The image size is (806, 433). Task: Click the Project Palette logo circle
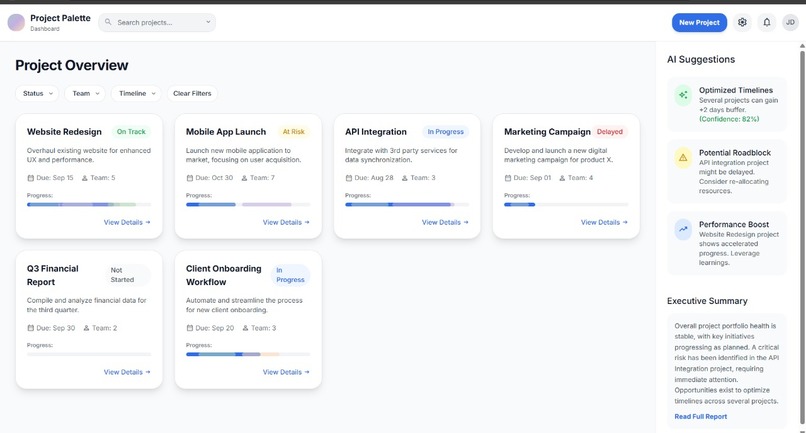[16, 22]
